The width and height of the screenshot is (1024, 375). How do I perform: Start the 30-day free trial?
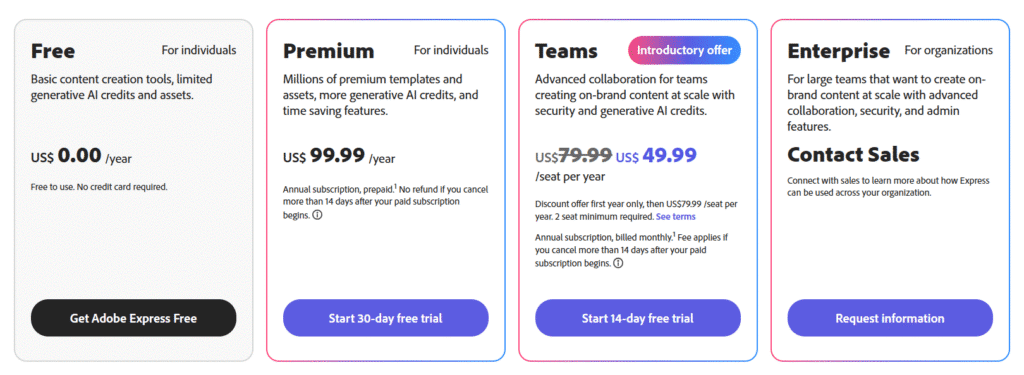pos(385,318)
